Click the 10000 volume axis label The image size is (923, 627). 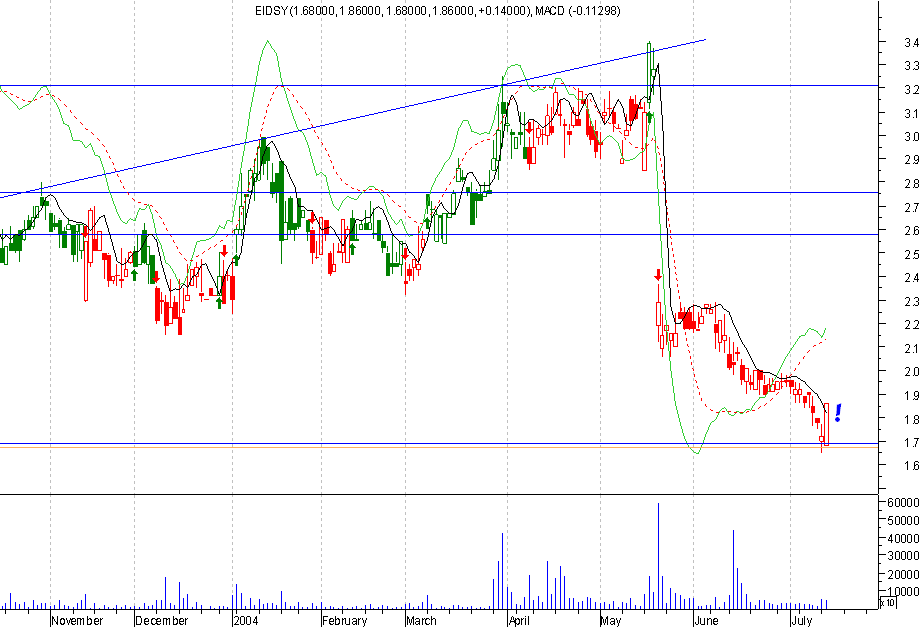903,591
